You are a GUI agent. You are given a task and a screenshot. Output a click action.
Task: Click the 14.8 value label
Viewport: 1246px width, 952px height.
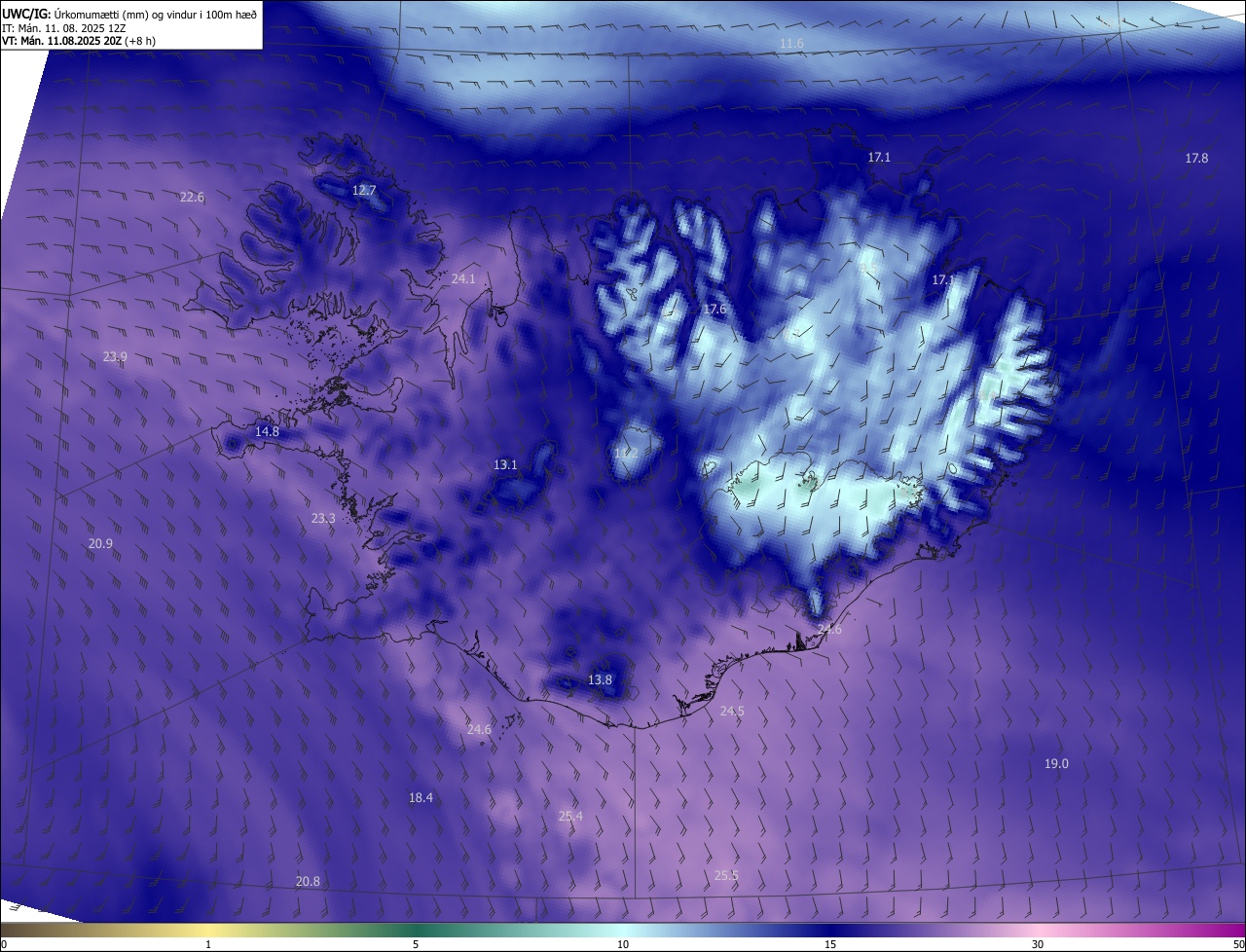[267, 431]
